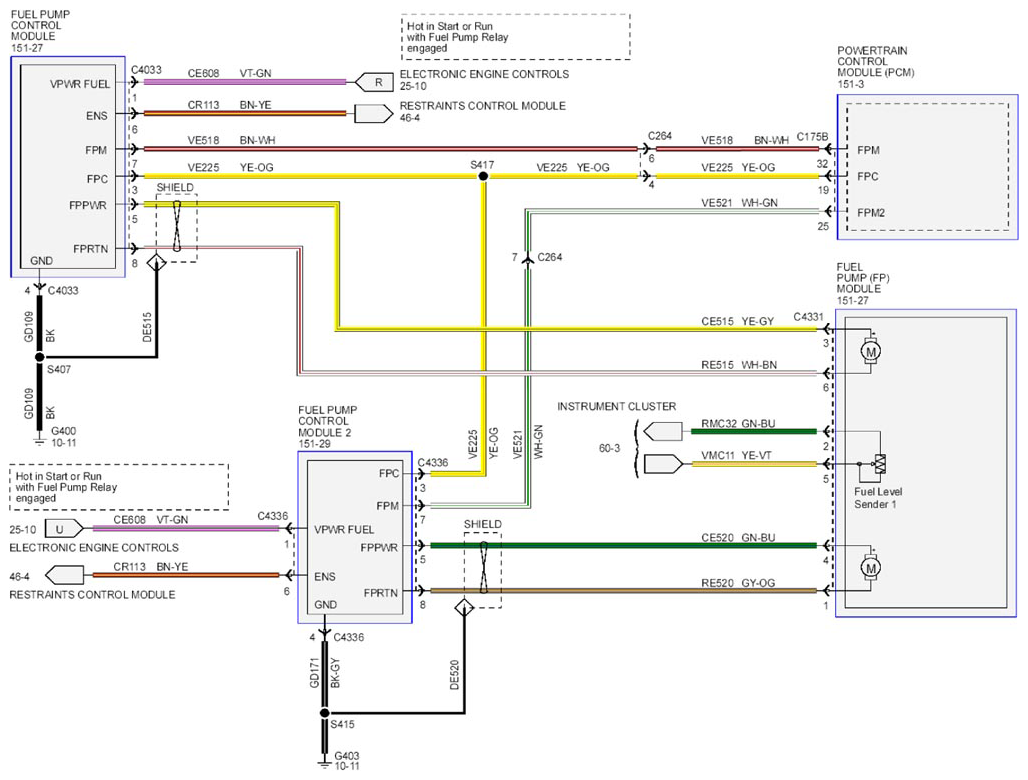
Task: Click the Fuel Level Sender 1 caption
Action: [878, 497]
